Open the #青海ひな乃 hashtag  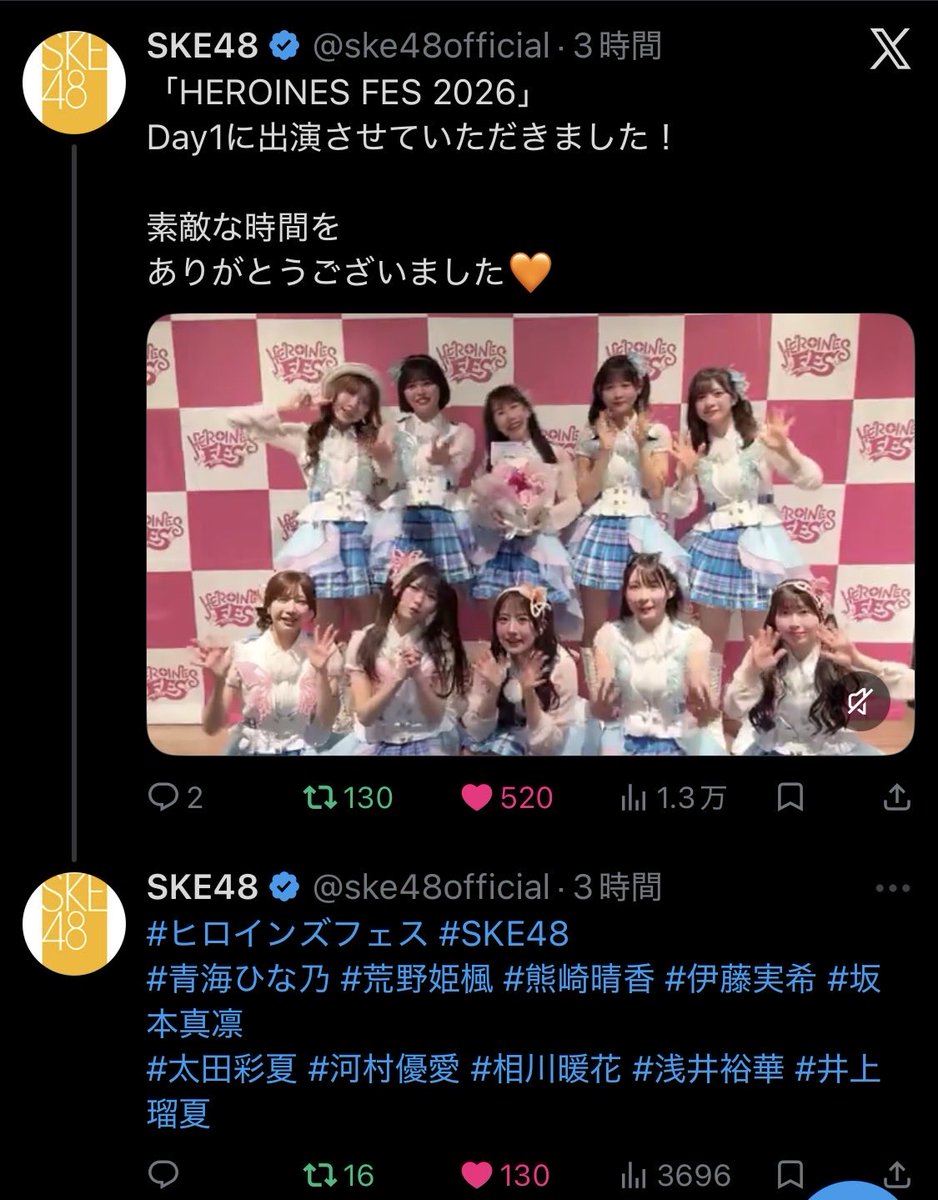point(238,979)
